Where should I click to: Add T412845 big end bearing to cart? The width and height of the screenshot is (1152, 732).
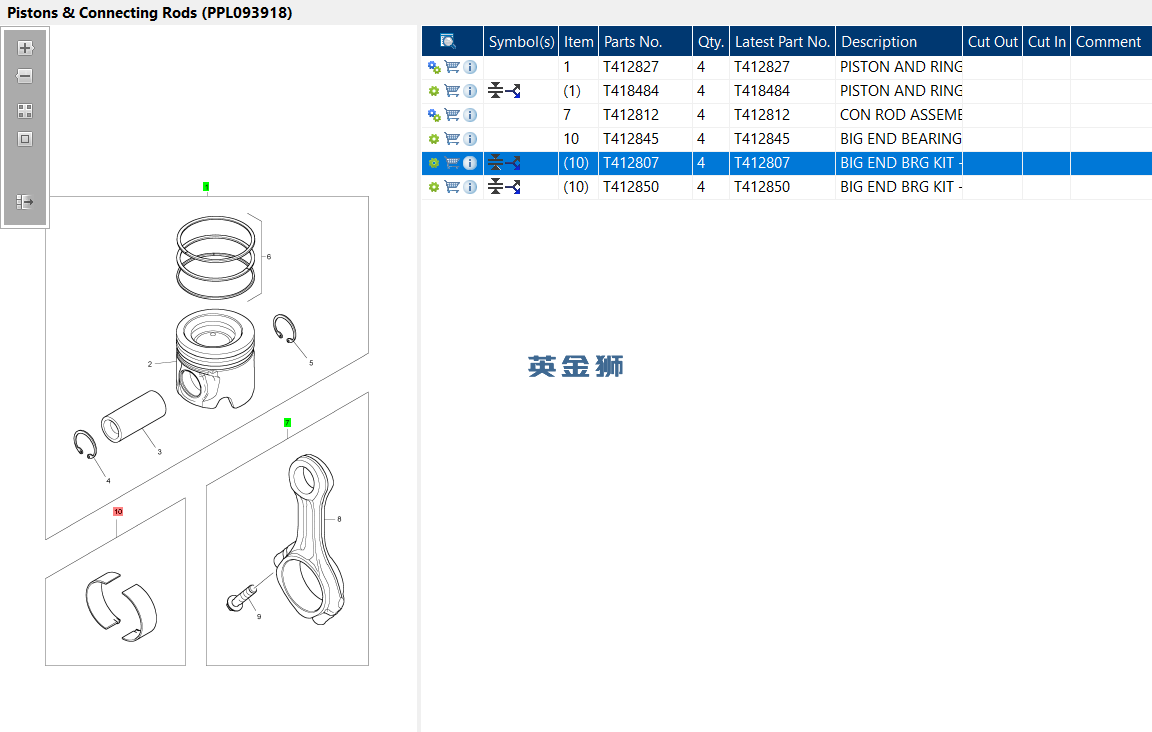click(453, 139)
